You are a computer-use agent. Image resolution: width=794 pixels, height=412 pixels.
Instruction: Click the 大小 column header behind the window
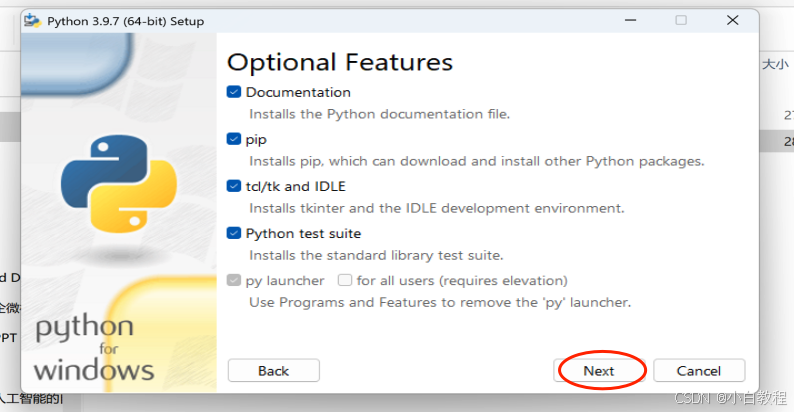[x=775, y=64]
